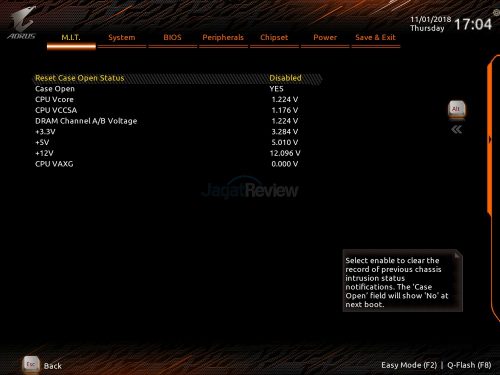Click the Esc key icon
The width and height of the screenshot is (500, 375).
[x=31, y=364]
